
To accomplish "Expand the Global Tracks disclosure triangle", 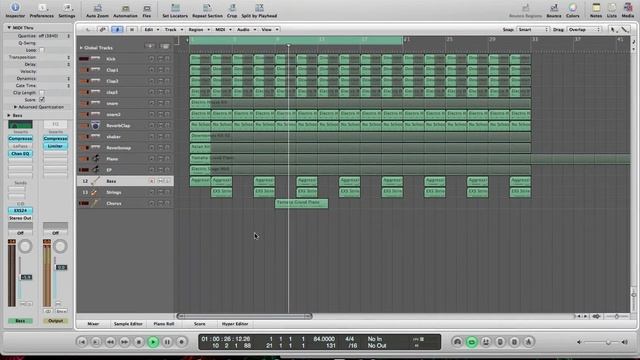I will [81, 48].
